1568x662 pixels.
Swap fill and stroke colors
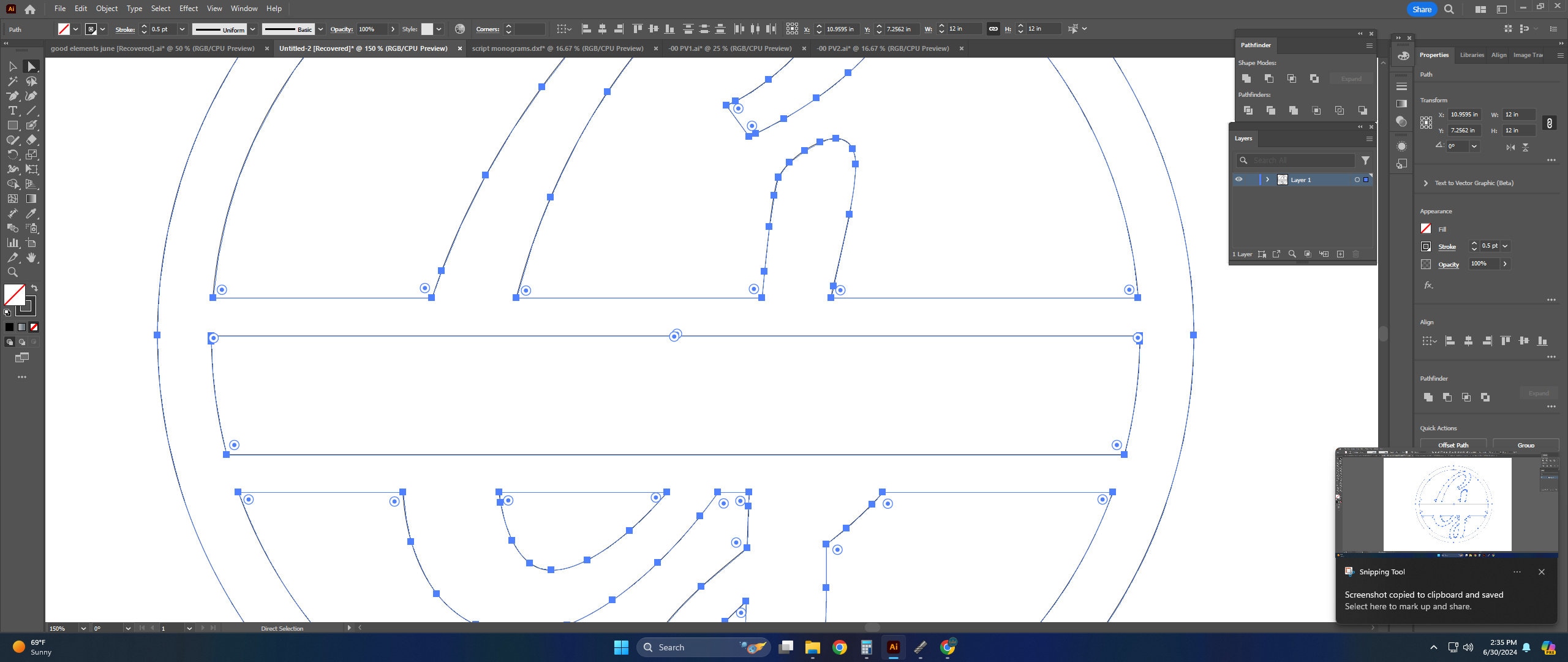coord(34,287)
